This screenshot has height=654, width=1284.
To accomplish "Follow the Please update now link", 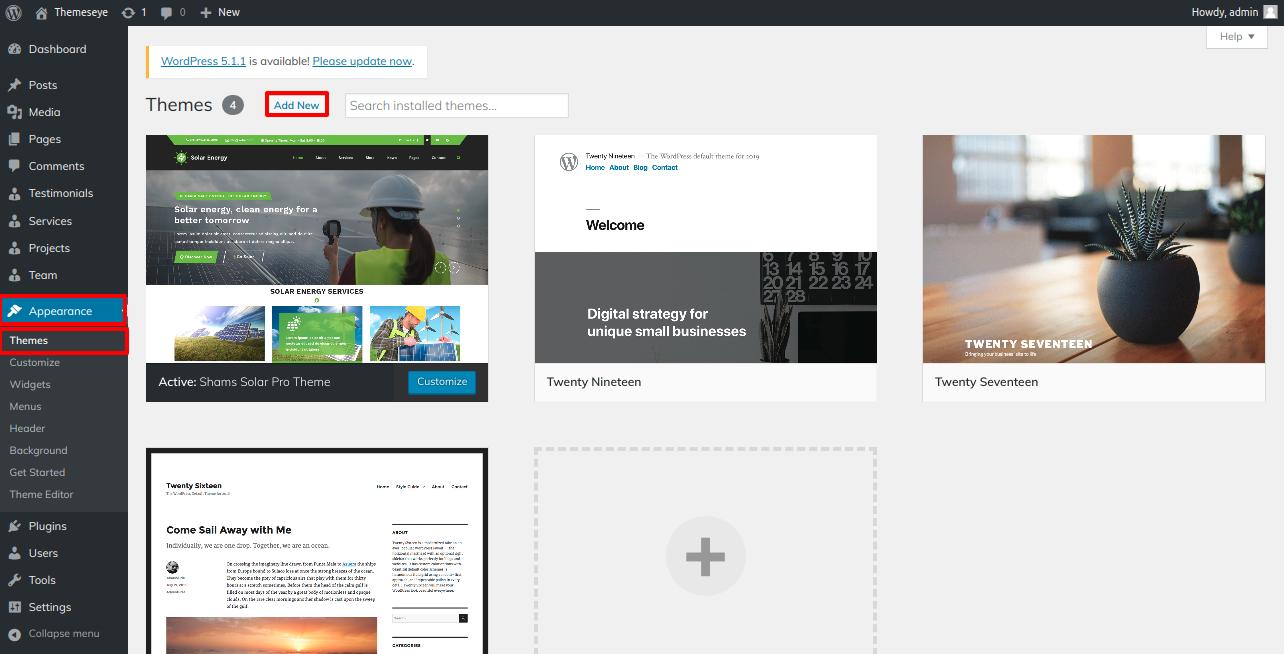I will 362,60.
